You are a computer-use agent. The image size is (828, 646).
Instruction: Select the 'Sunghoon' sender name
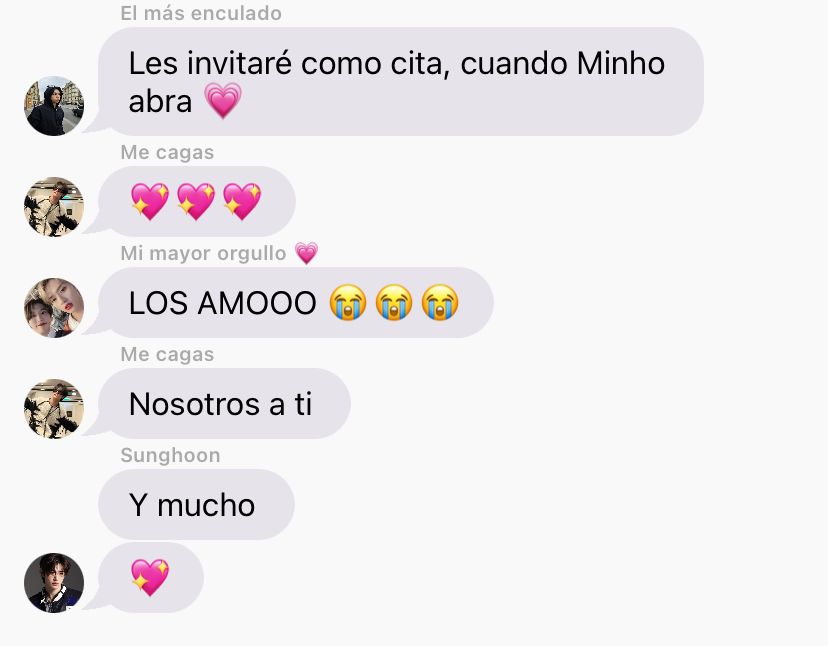point(170,455)
